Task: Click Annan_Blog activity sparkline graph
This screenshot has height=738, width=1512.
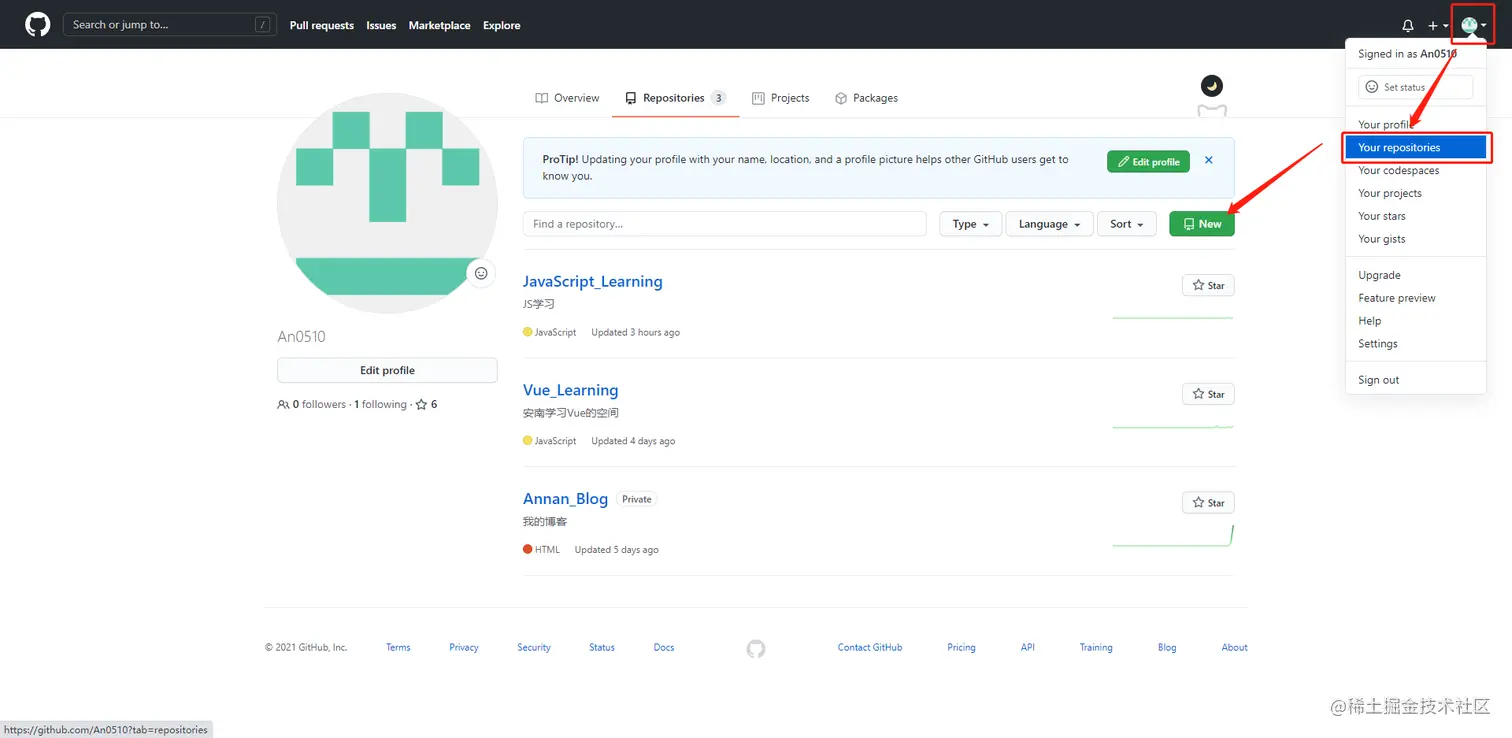Action: (1173, 536)
